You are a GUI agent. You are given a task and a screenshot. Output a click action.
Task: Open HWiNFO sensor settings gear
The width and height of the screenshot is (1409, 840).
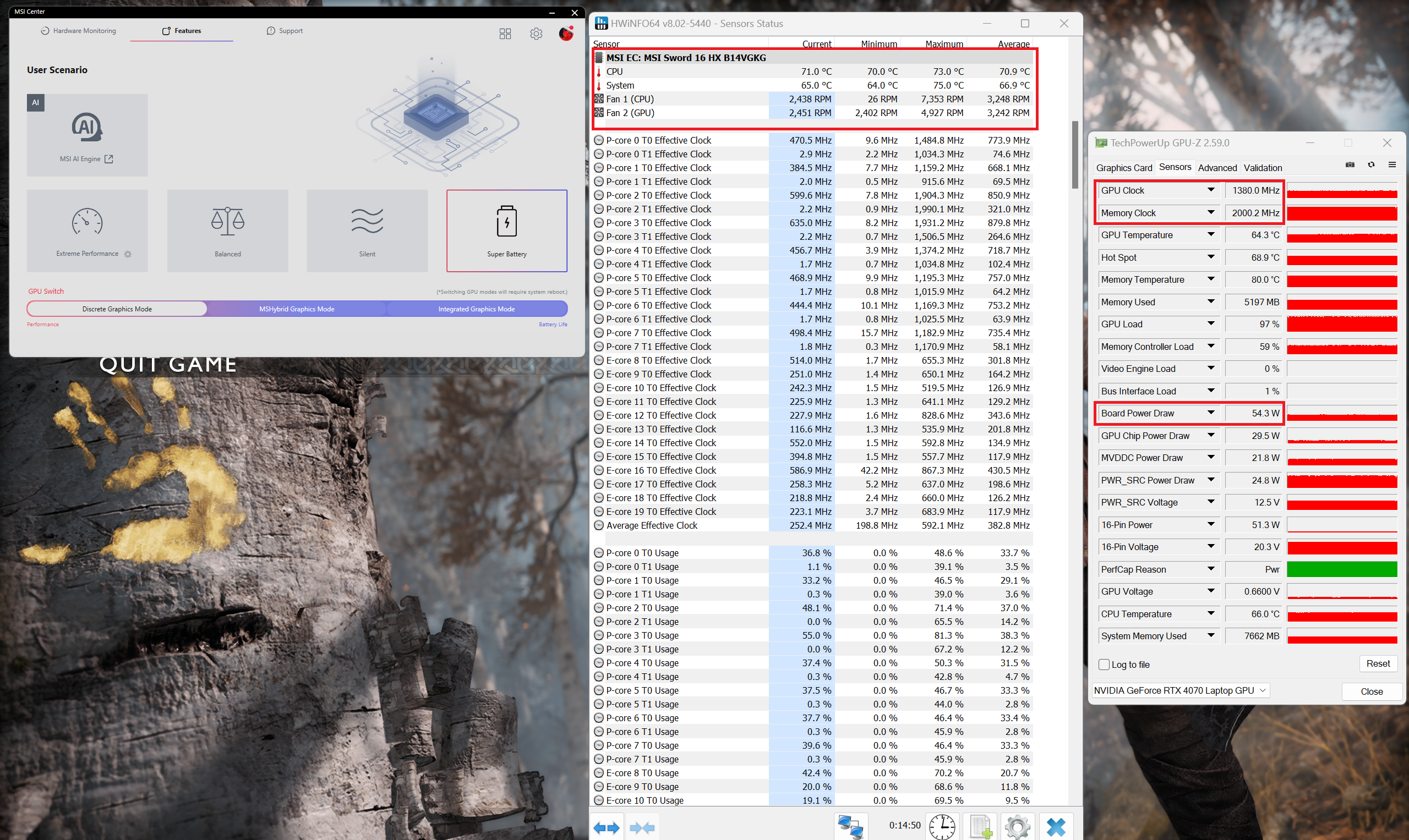(1017, 826)
